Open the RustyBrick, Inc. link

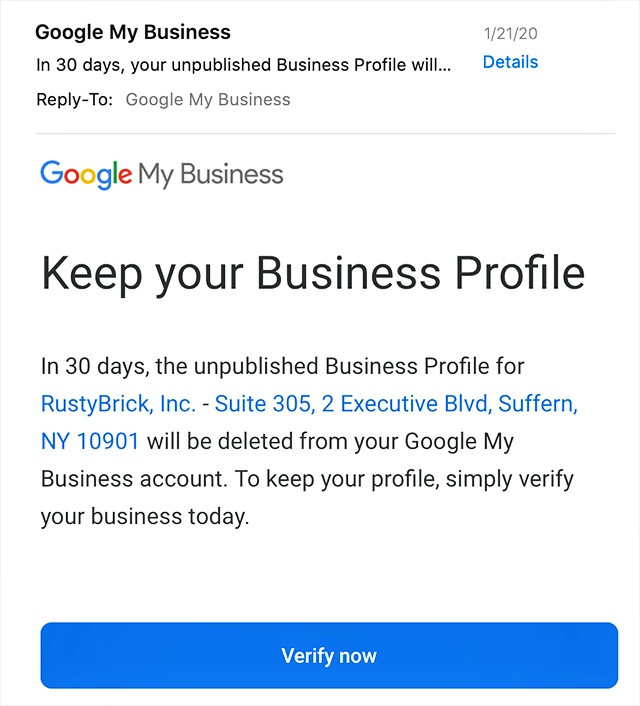(118, 403)
